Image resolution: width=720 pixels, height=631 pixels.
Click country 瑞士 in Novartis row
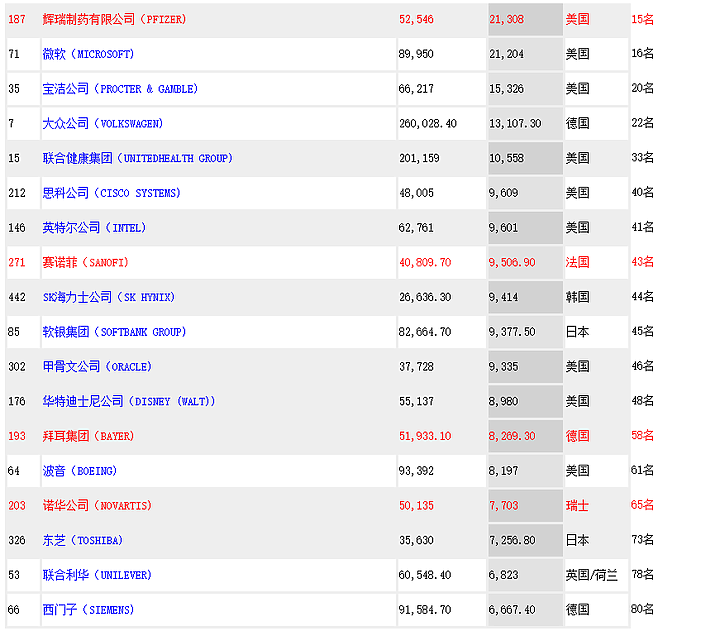[577, 506]
